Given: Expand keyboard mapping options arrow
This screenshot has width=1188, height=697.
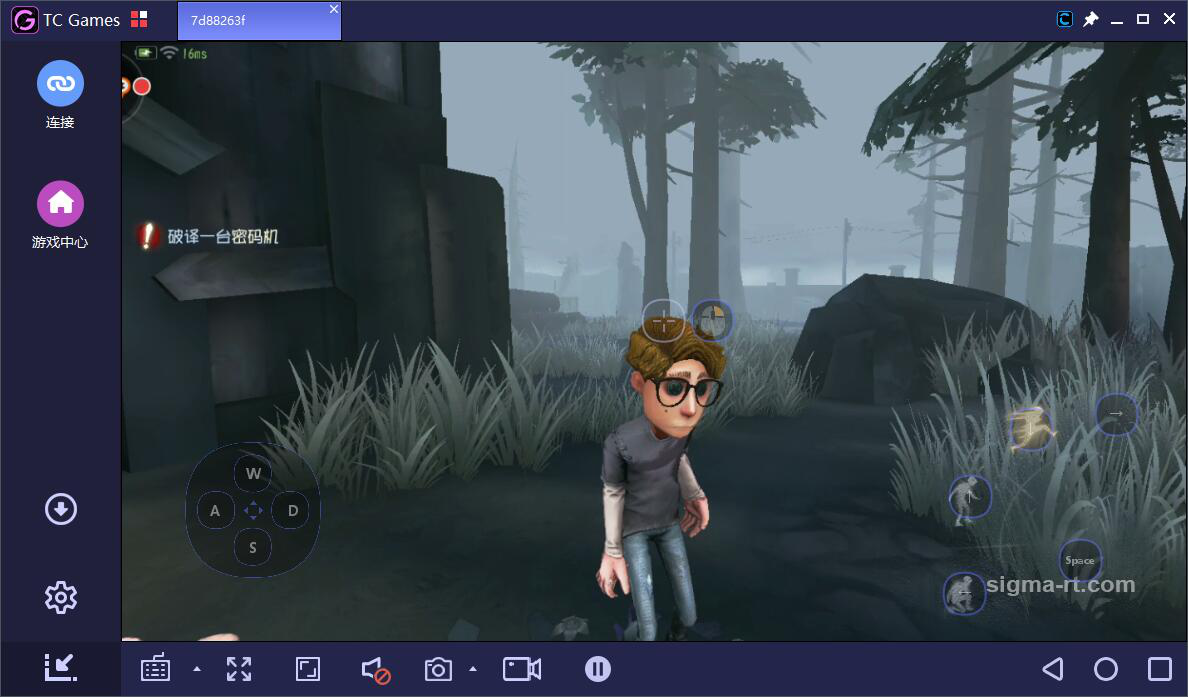Looking at the screenshot, I should 197,669.
